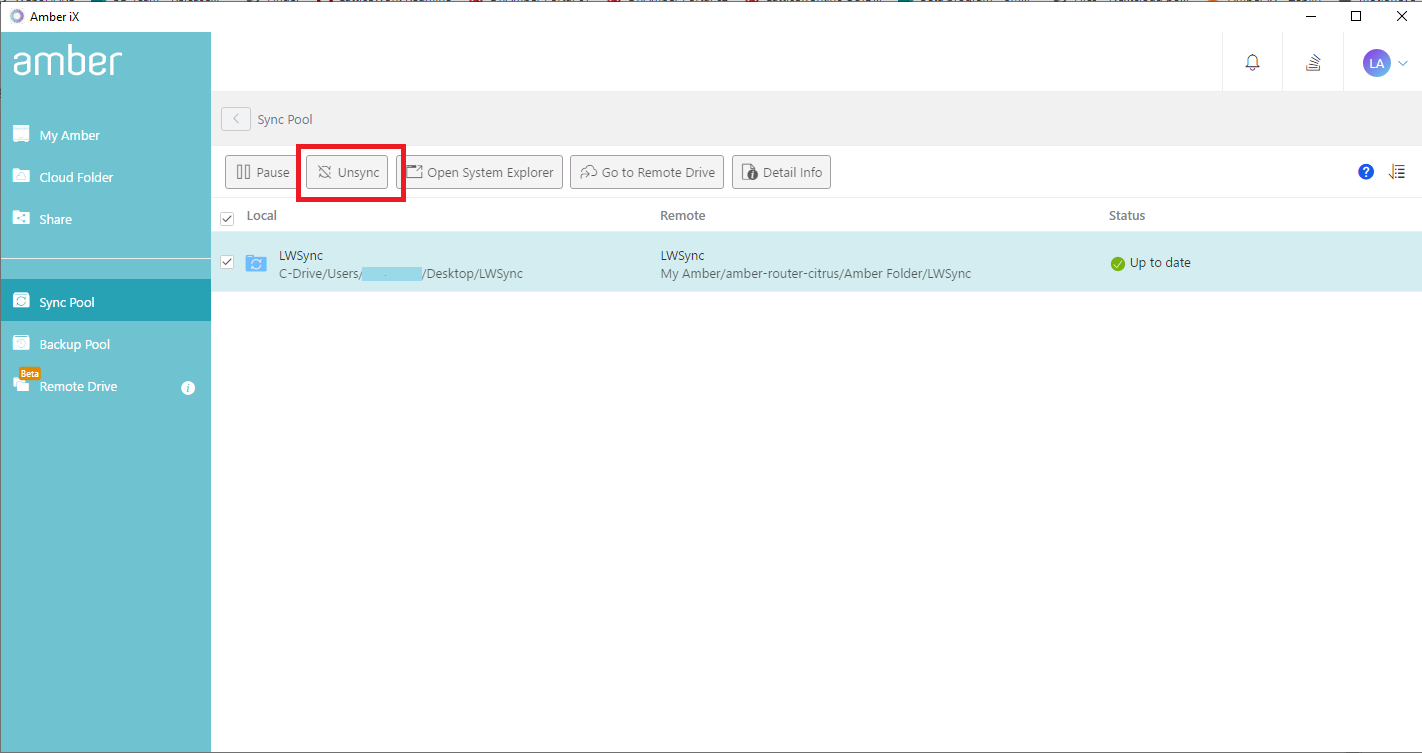This screenshot has width=1422, height=753.
Task: Open Remote Drive beta in sidebar
Action: pyautogui.click(x=105, y=386)
